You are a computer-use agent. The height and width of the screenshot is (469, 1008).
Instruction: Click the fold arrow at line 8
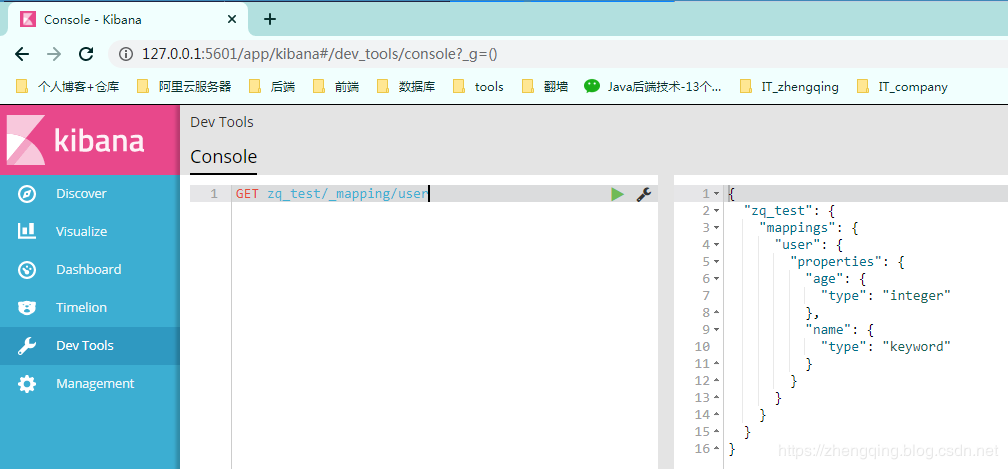pyautogui.click(x=717, y=313)
